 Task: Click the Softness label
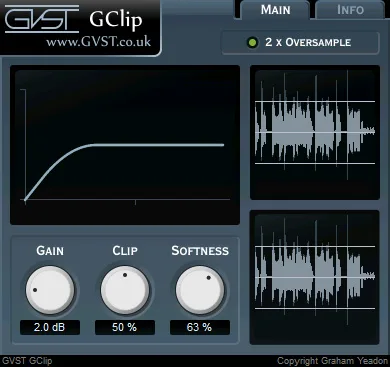tap(200, 251)
